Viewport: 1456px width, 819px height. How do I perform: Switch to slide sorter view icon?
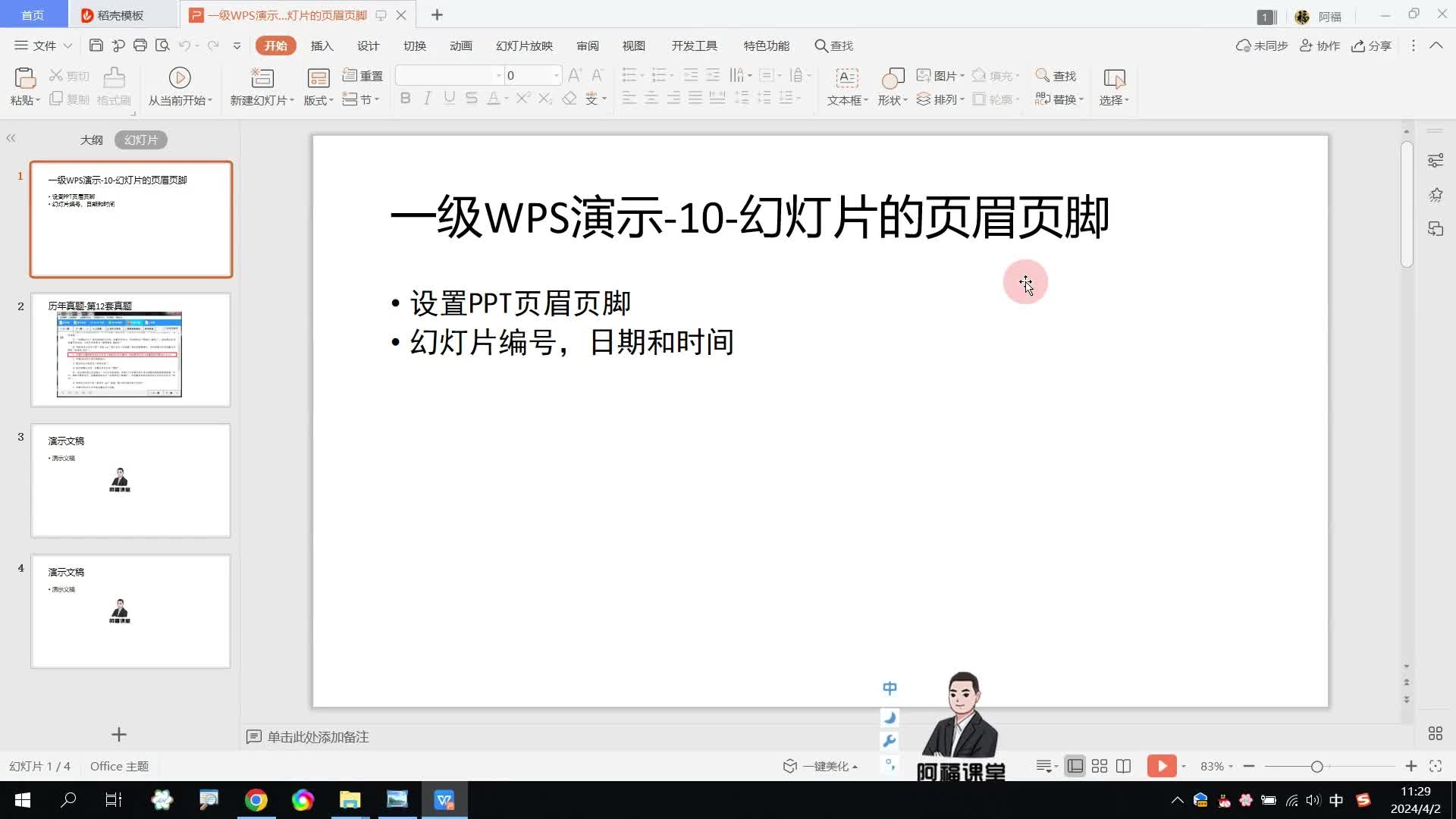click(x=1100, y=766)
